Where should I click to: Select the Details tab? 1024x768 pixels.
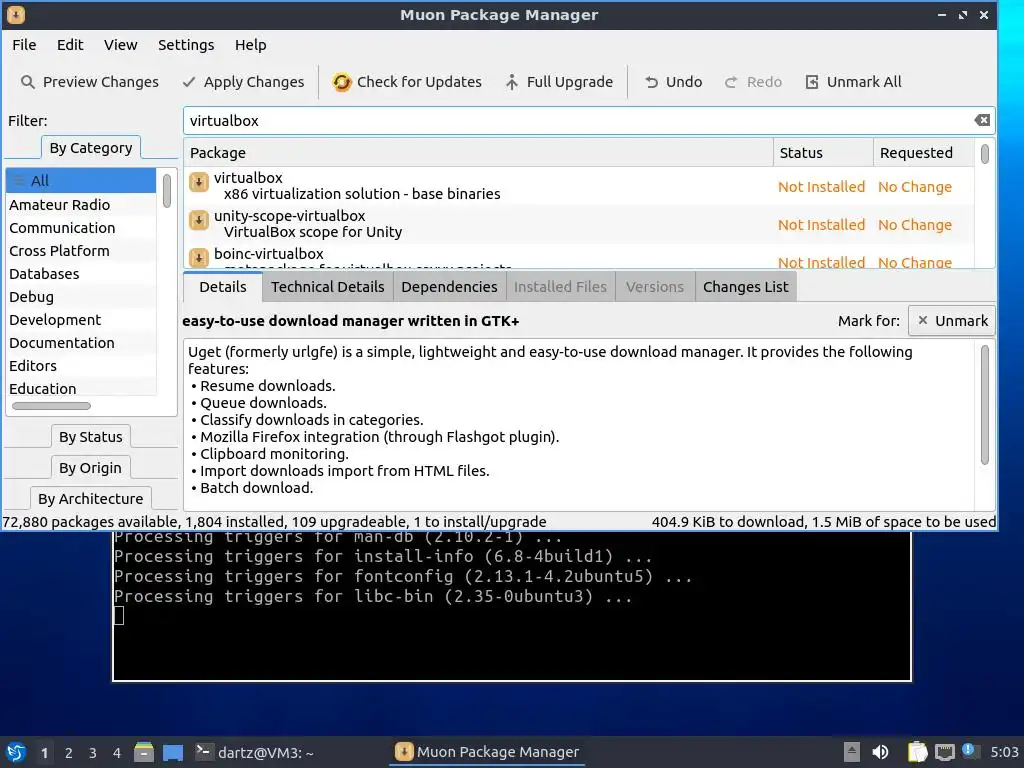point(223,287)
